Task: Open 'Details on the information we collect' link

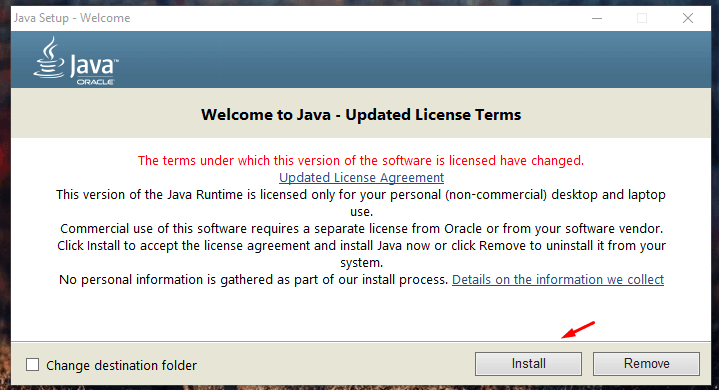Action: tap(558, 280)
